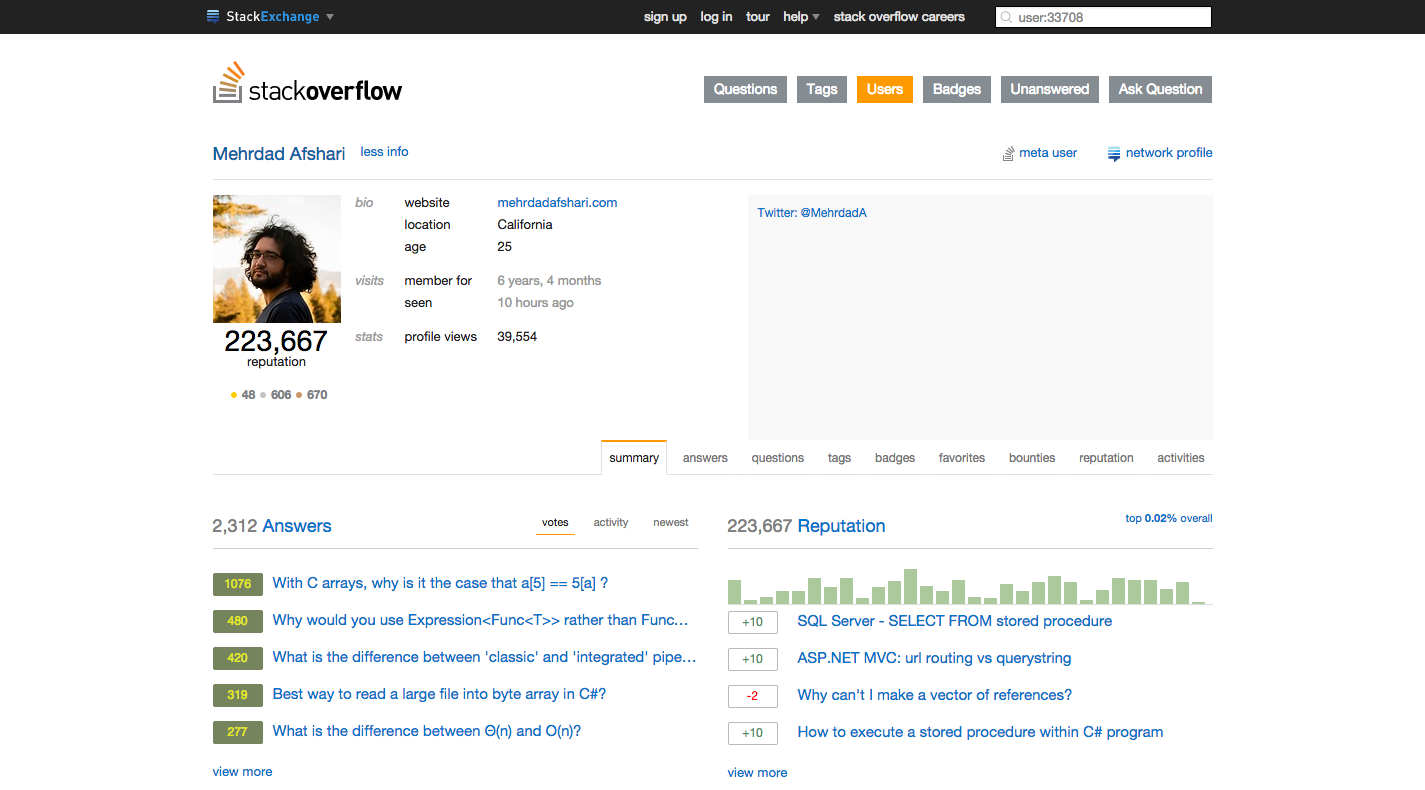Screen dimensions: 1425x790
Task: Click the user profile photo
Action: (277, 259)
